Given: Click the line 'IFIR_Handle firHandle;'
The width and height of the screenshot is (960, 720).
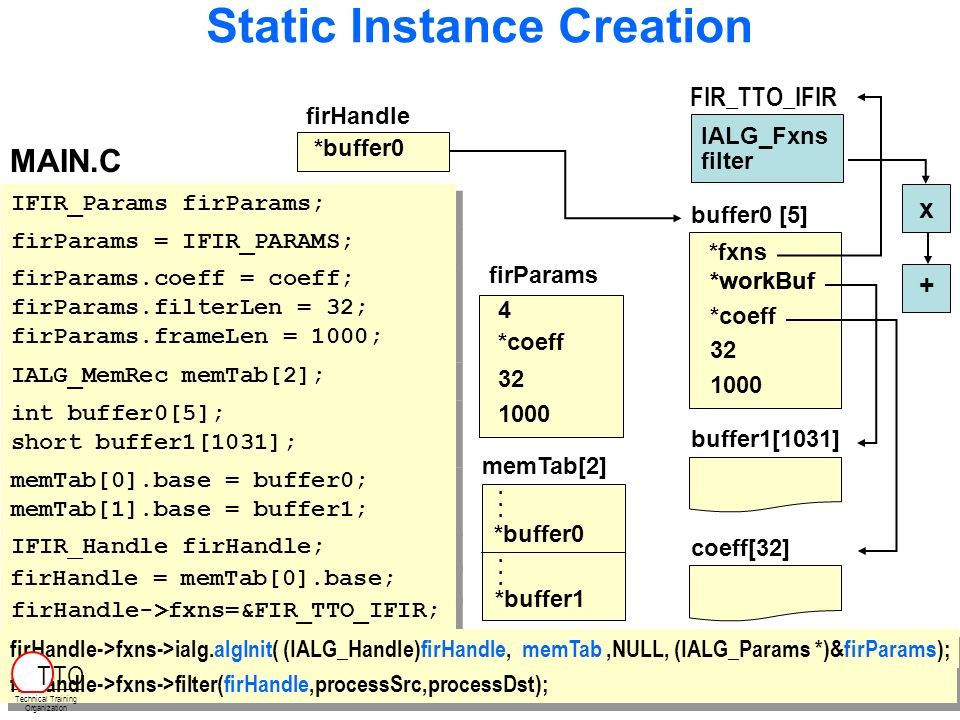Looking at the screenshot, I should (x=167, y=546).
